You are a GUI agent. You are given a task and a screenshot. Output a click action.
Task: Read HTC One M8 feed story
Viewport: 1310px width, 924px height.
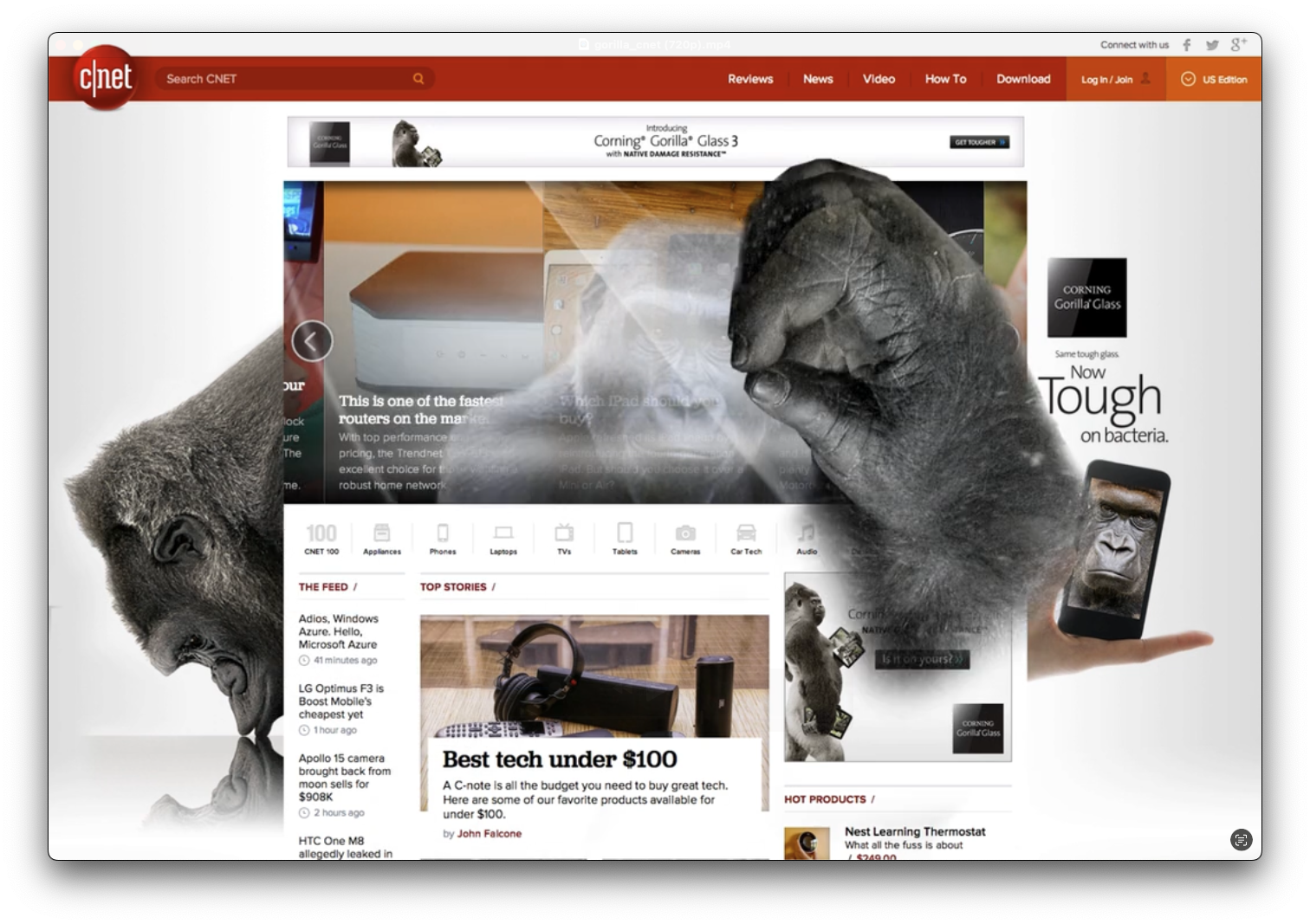[x=345, y=847]
